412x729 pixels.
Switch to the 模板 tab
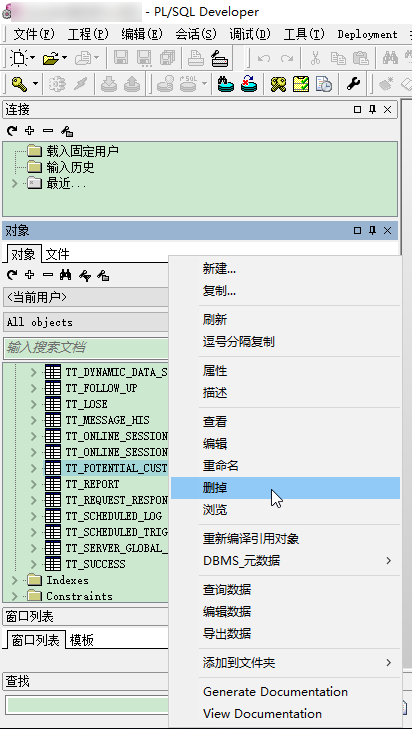[x=82, y=640]
